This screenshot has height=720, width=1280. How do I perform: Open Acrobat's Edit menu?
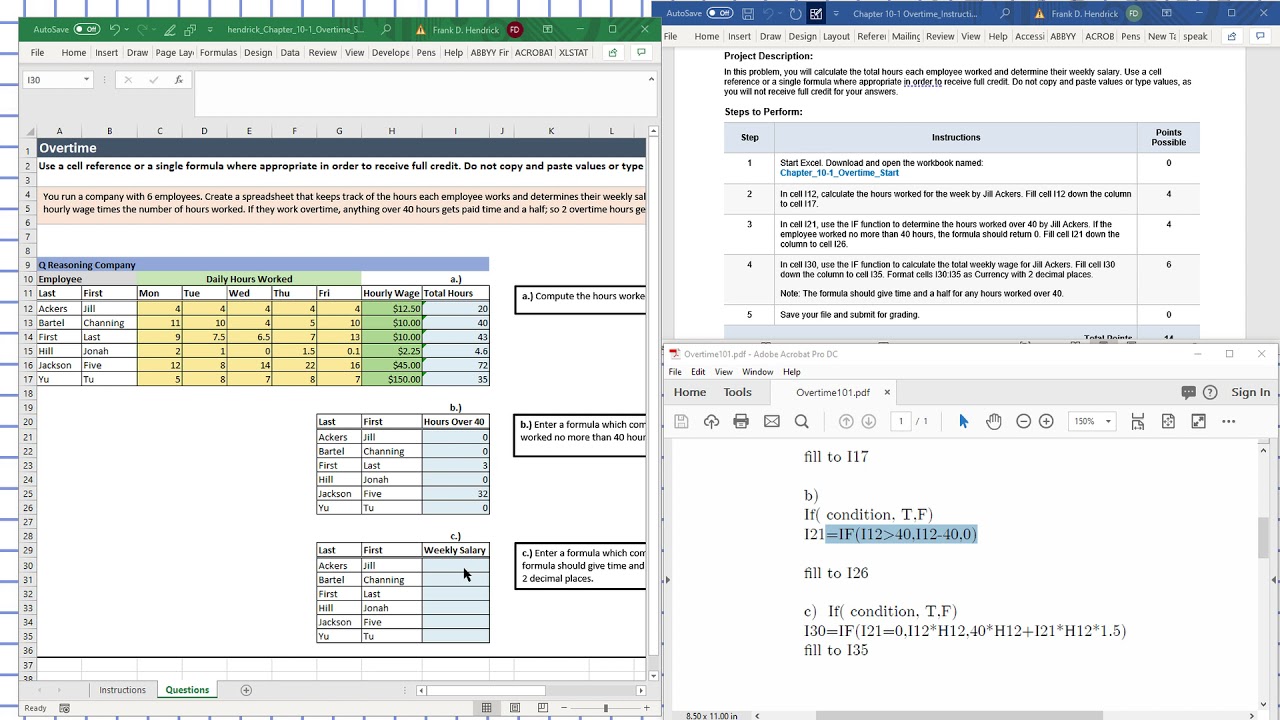(698, 372)
